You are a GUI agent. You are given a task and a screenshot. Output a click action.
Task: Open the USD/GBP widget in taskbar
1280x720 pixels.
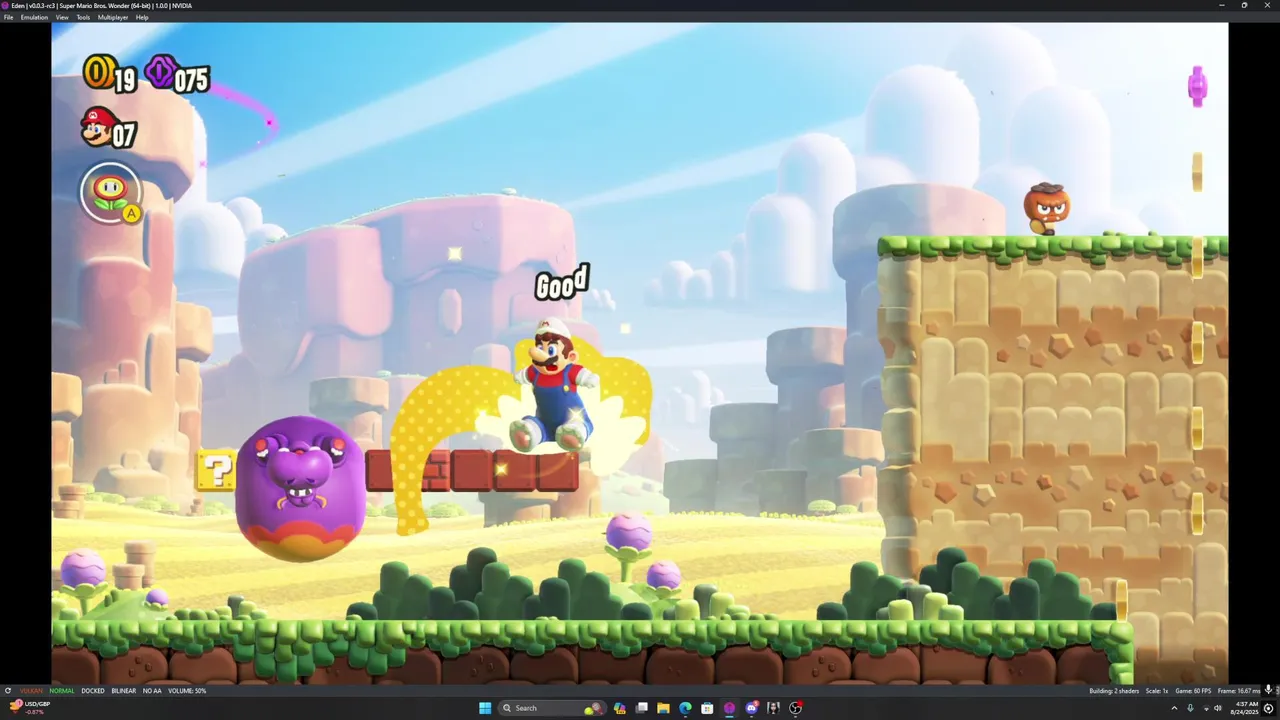[x=29, y=707]
